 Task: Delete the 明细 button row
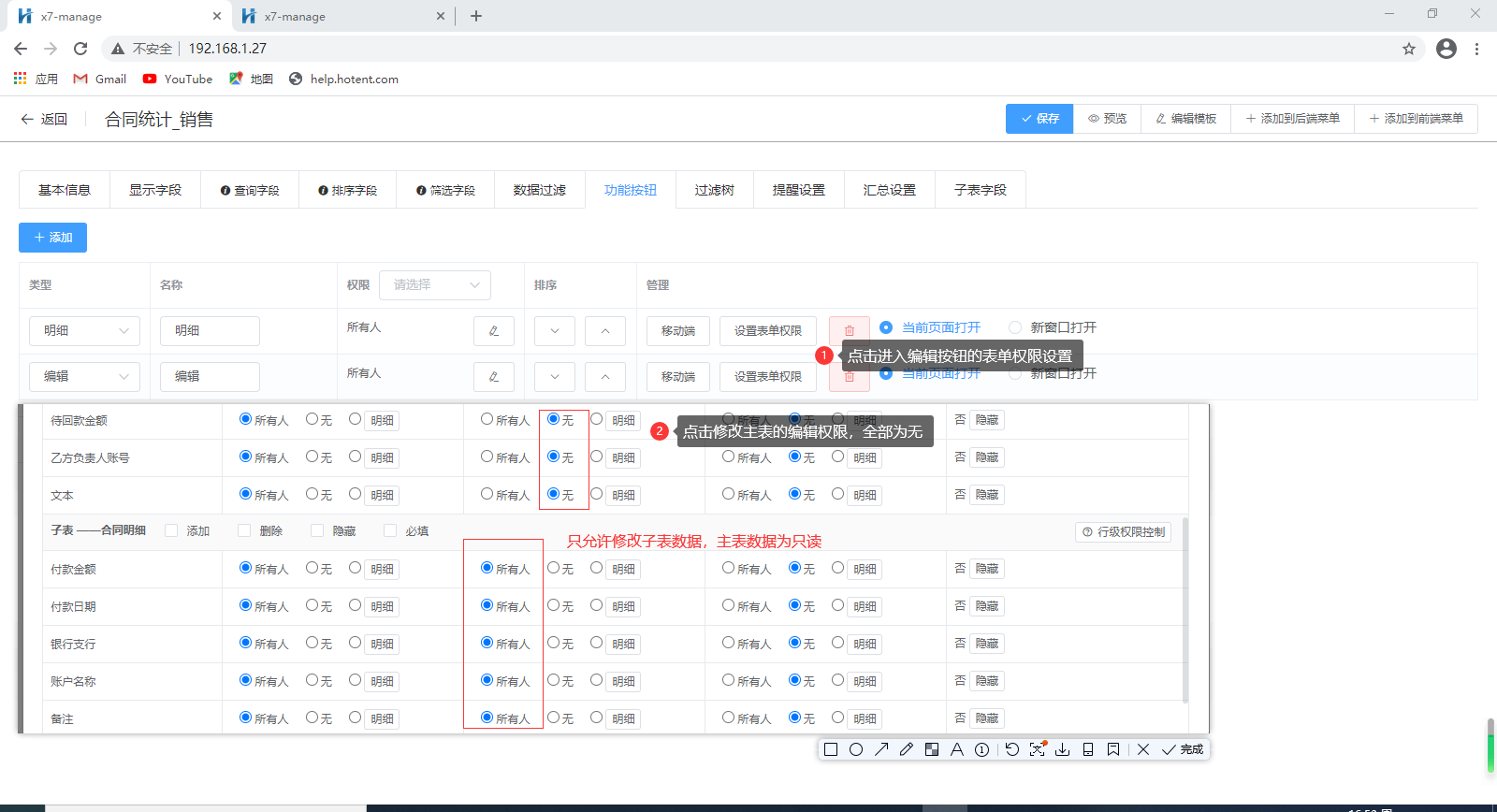(x=849, y=330)
